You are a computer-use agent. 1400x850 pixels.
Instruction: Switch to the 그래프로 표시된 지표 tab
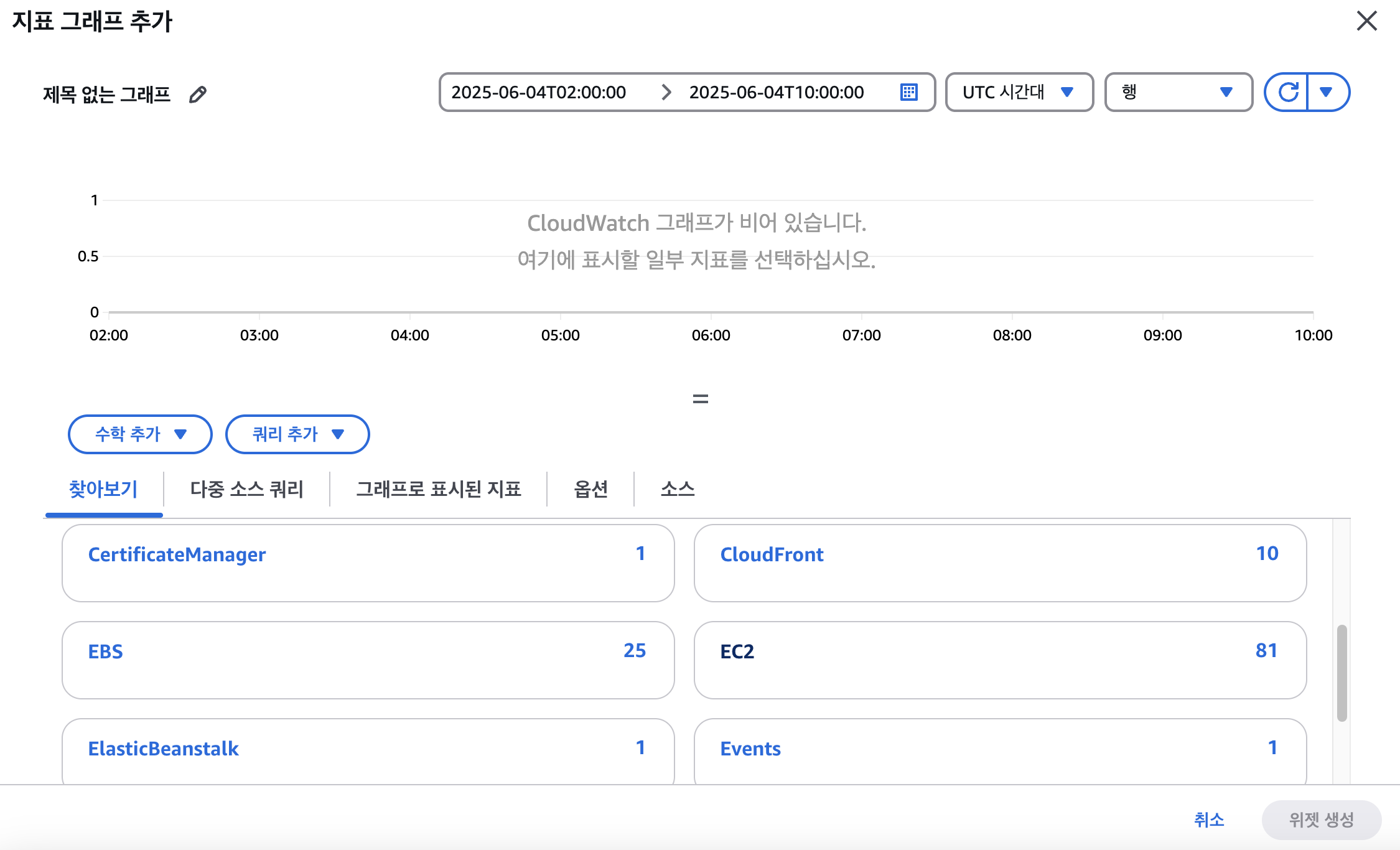point(438,489)
